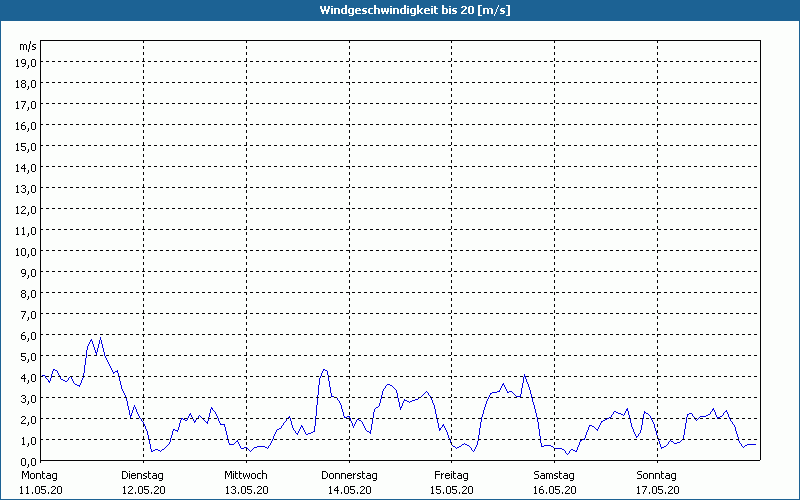Click the 10,0 y-axis label
Image resolution: width=800 pixels, height=500 pixels.
[27, 252]
